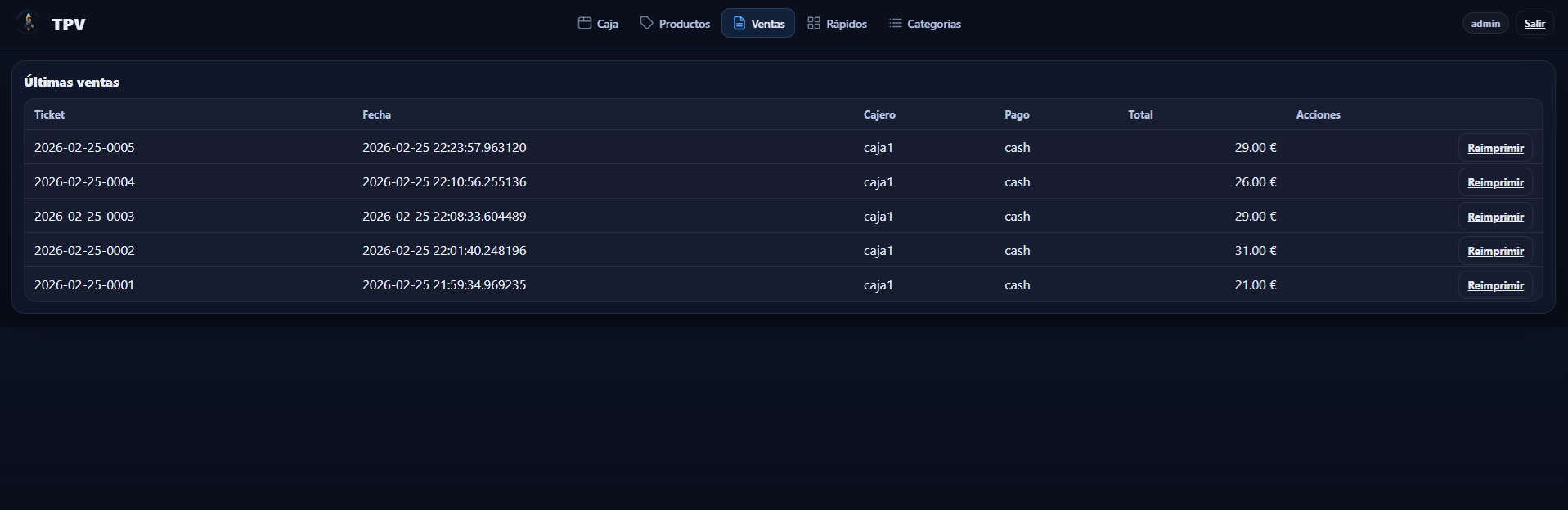The width and height of the screenshot is (1568, 510).
Task: Go to the Productos tab
Action: (675, 23)
